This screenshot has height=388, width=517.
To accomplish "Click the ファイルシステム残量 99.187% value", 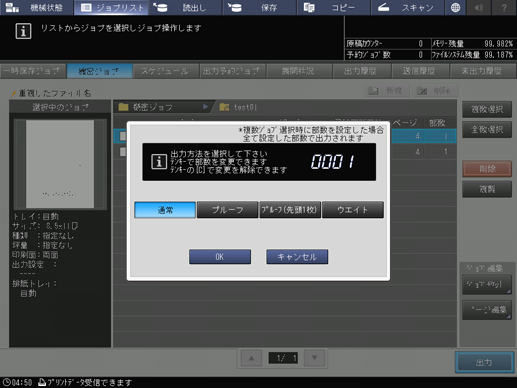I will pos(498,55).
